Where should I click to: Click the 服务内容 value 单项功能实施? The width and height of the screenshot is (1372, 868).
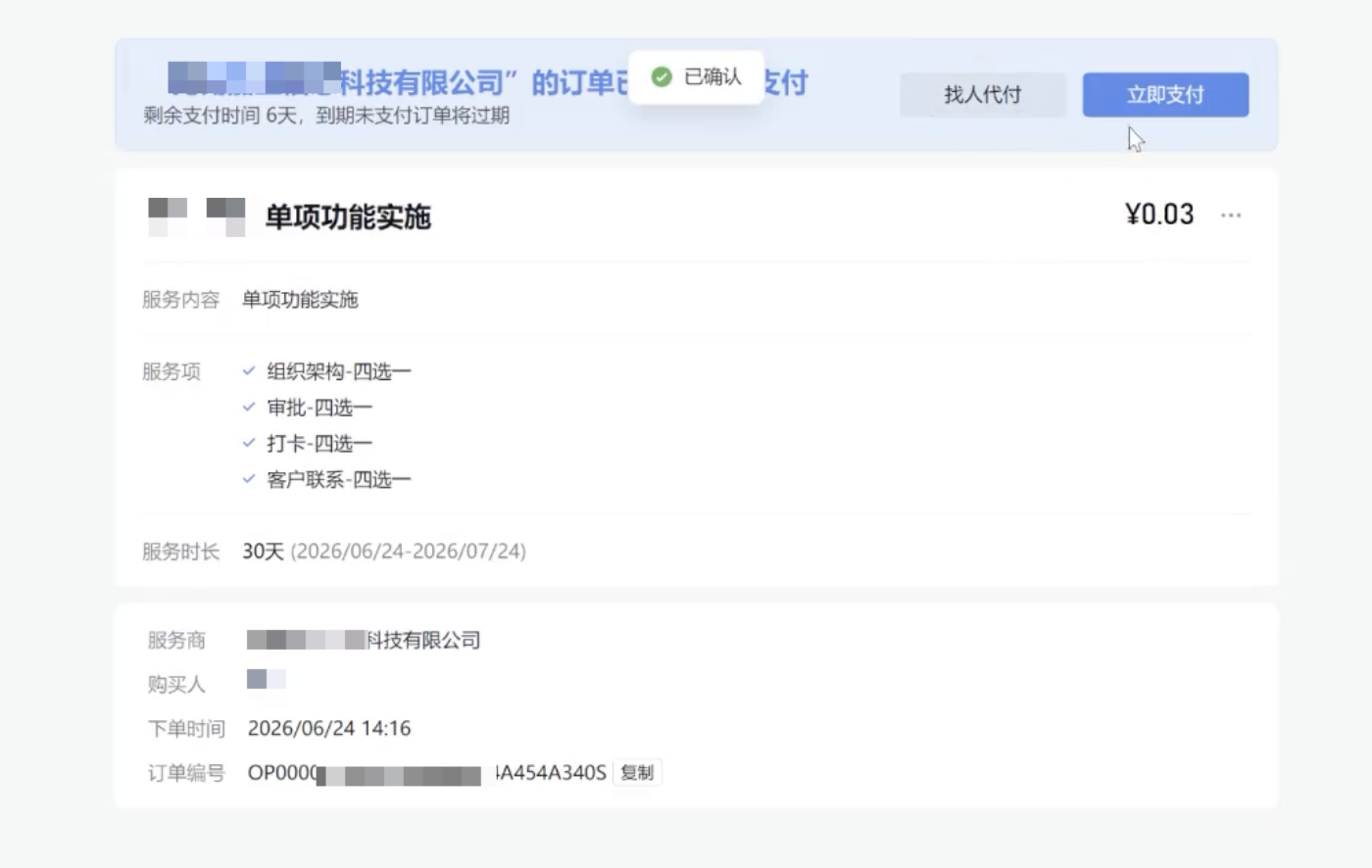coord(301,300)
